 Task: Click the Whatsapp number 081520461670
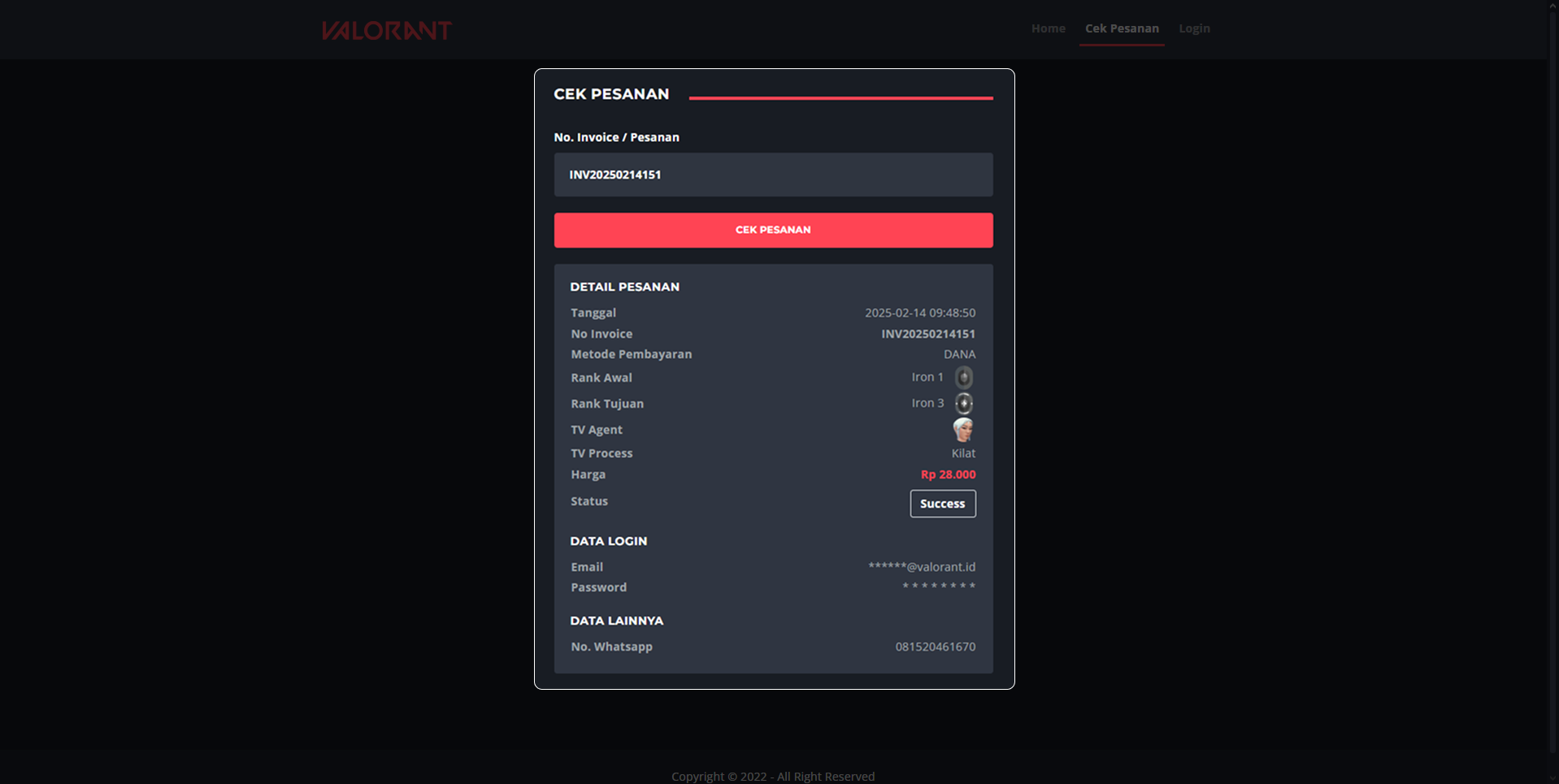[x=935, y=647]
